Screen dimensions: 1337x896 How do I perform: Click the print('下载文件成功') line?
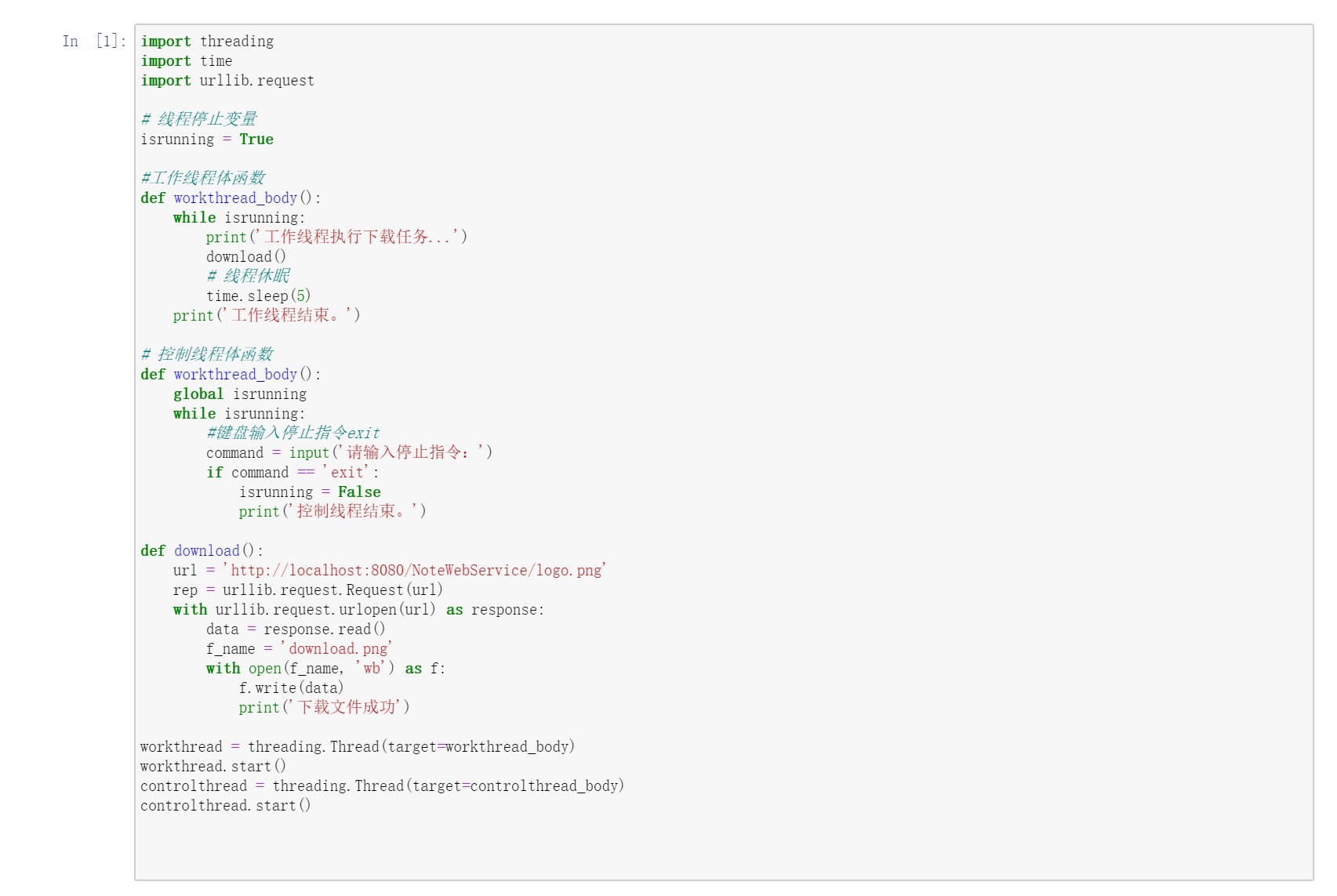[x=325, y=707]
